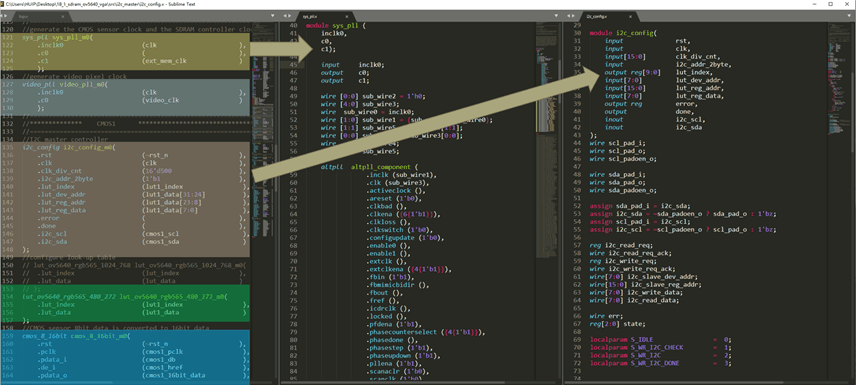
Task: Open the tab list dropdown of the top.v pane
Action: tap(272, 16)
